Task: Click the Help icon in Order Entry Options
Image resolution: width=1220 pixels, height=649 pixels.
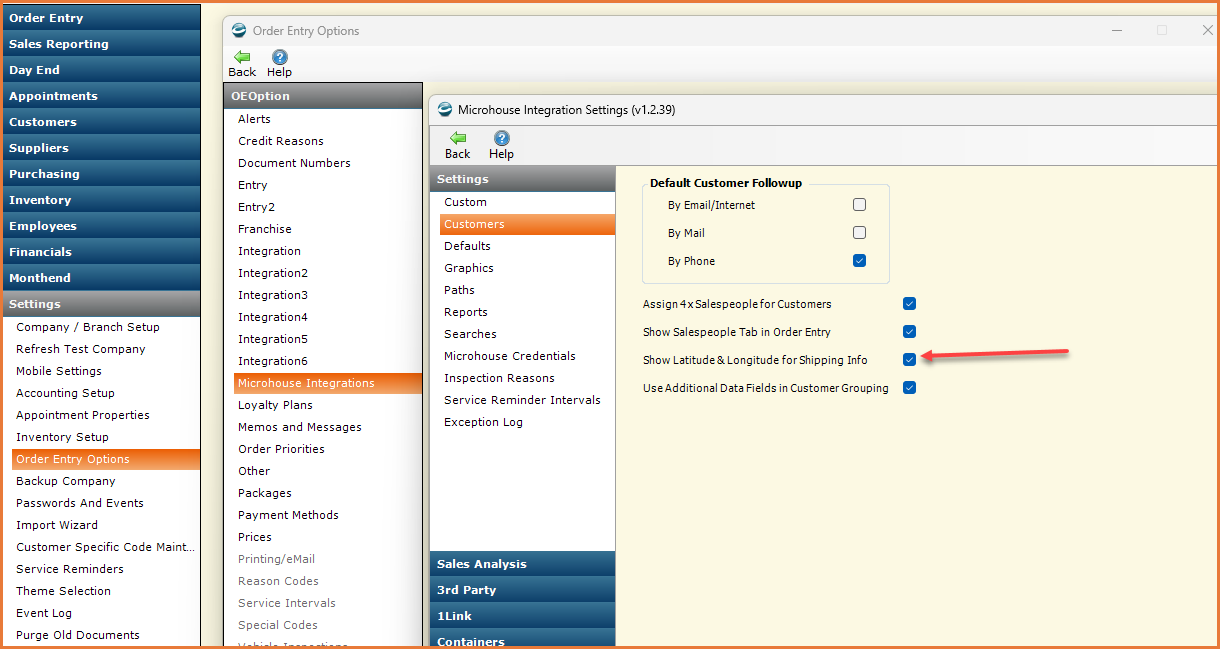Action: (280, 57)
